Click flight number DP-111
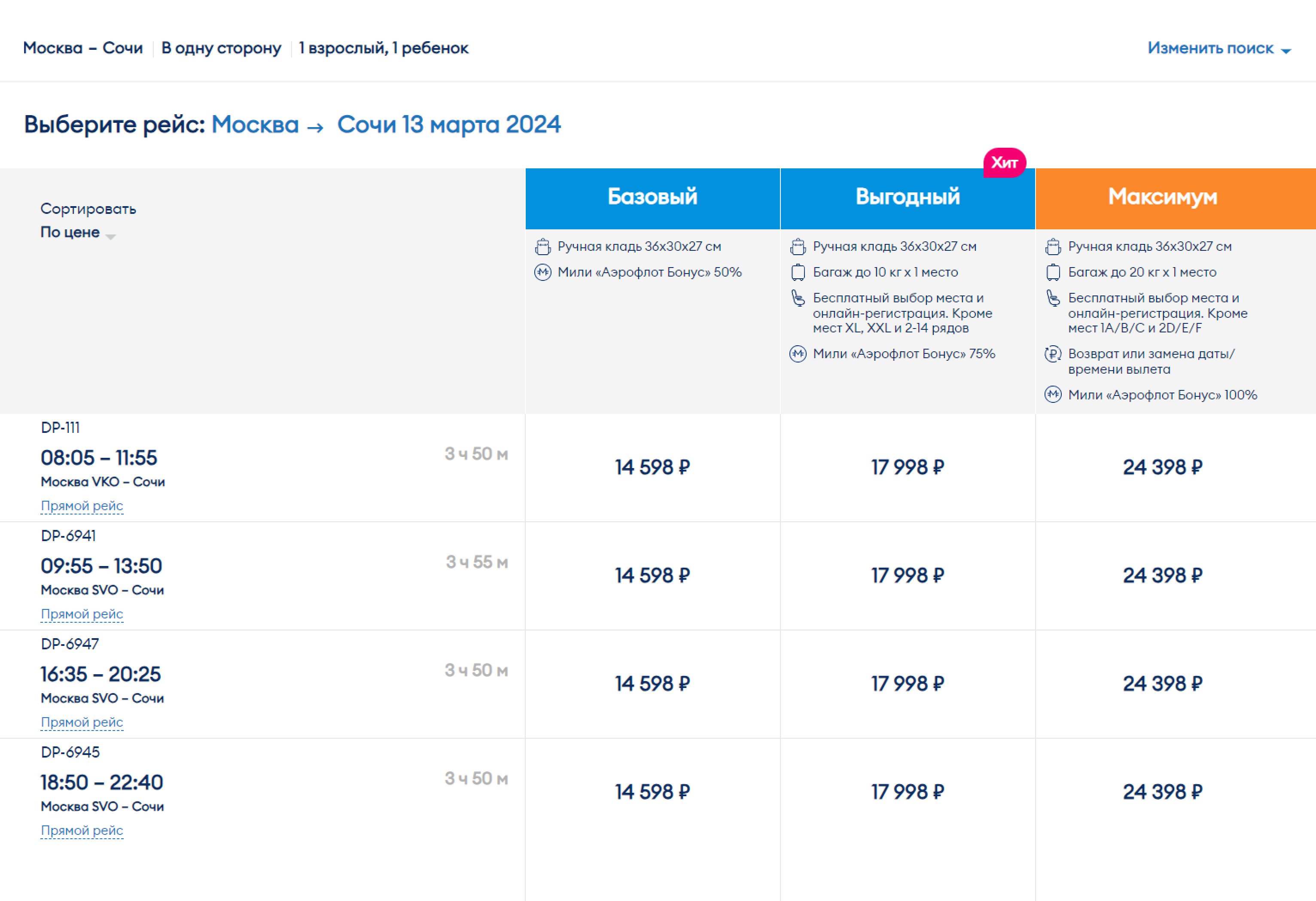 [60, 428]
